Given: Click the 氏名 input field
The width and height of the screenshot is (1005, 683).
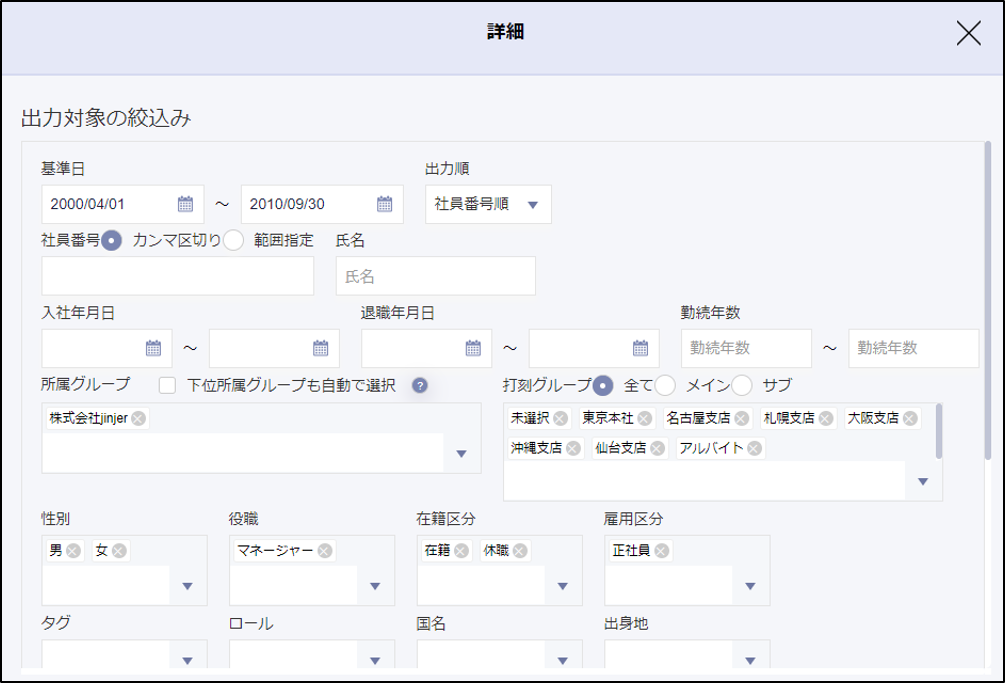Looking at the screenshot, I should coord(435,276).
